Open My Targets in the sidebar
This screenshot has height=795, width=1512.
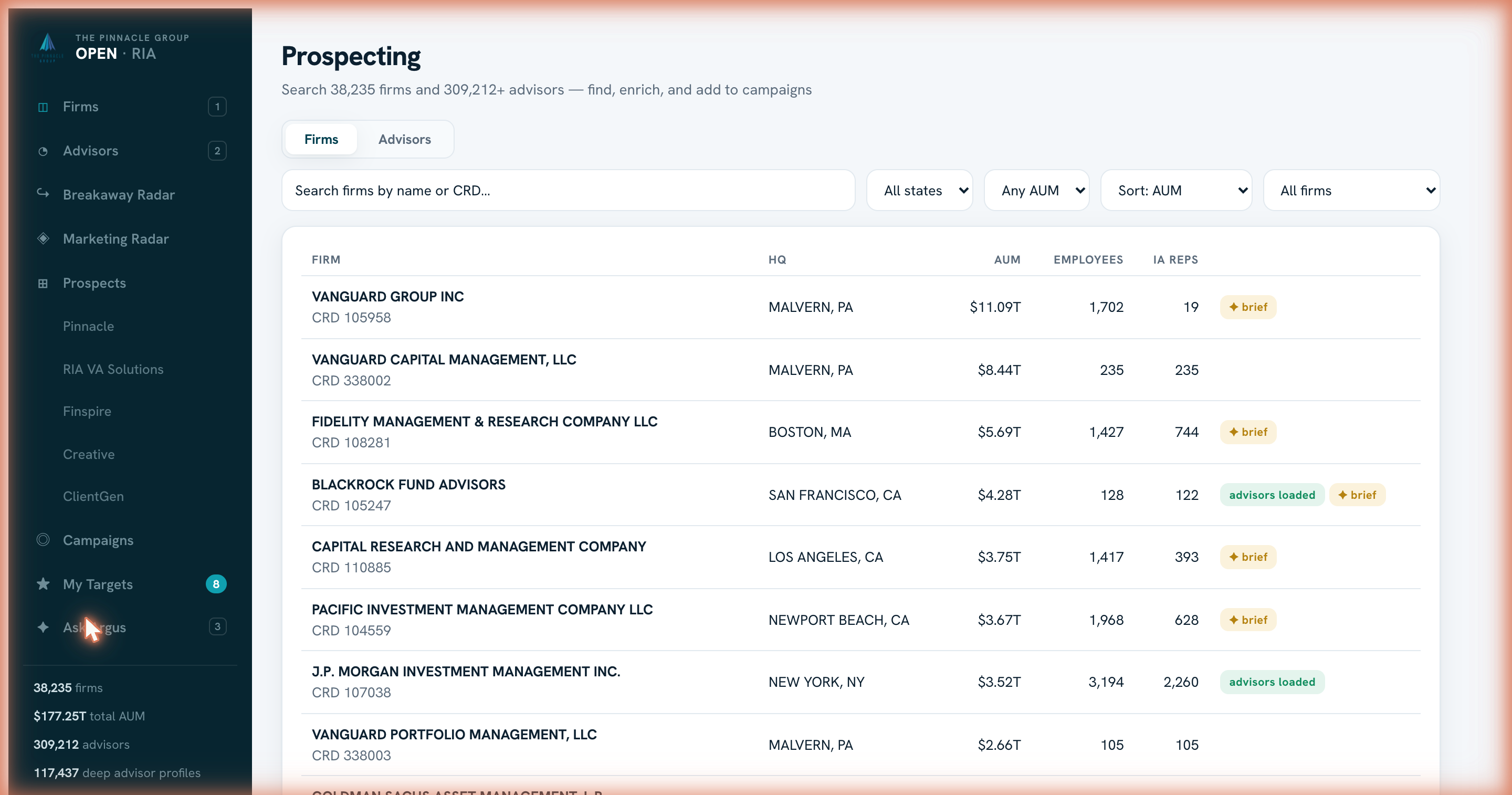click(130, 583)
